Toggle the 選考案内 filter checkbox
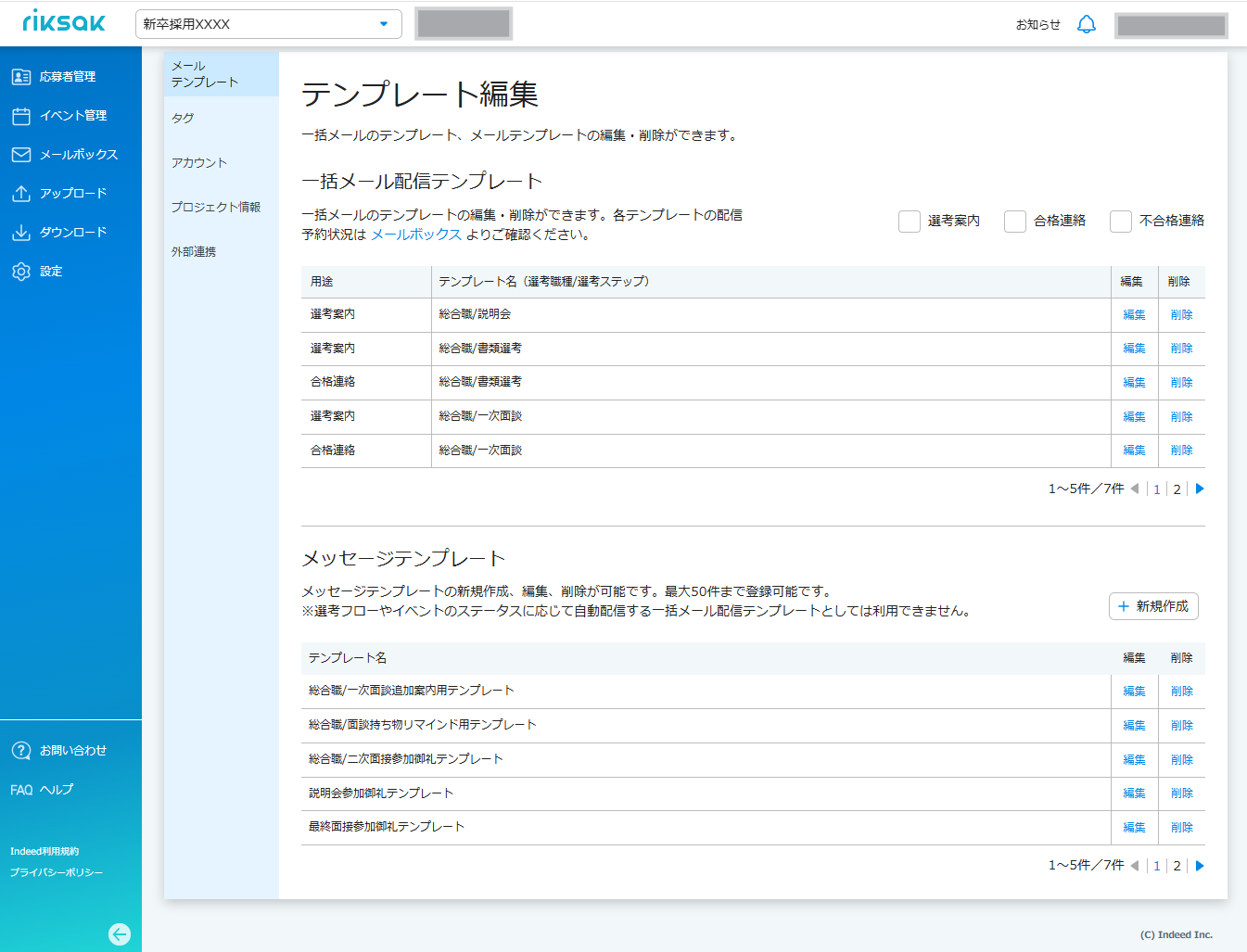1247x952 pixels. [x=910, y=221]
